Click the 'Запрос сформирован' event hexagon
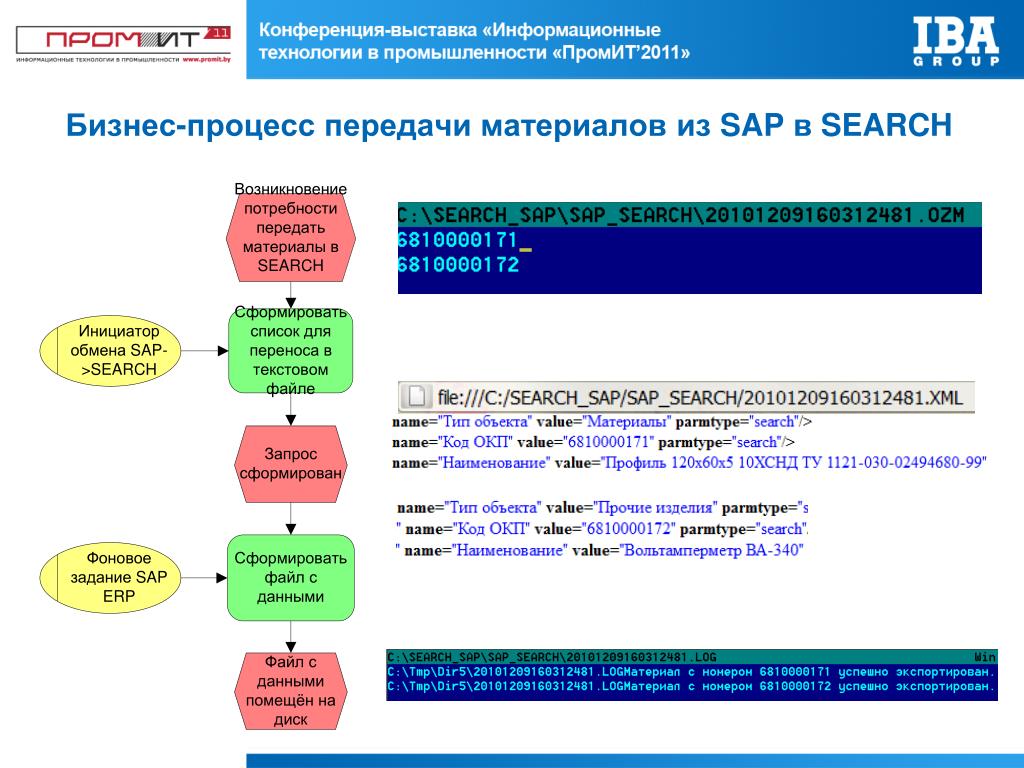The height and width of the screenshot is (768, 1024). (x=291, y=464)
